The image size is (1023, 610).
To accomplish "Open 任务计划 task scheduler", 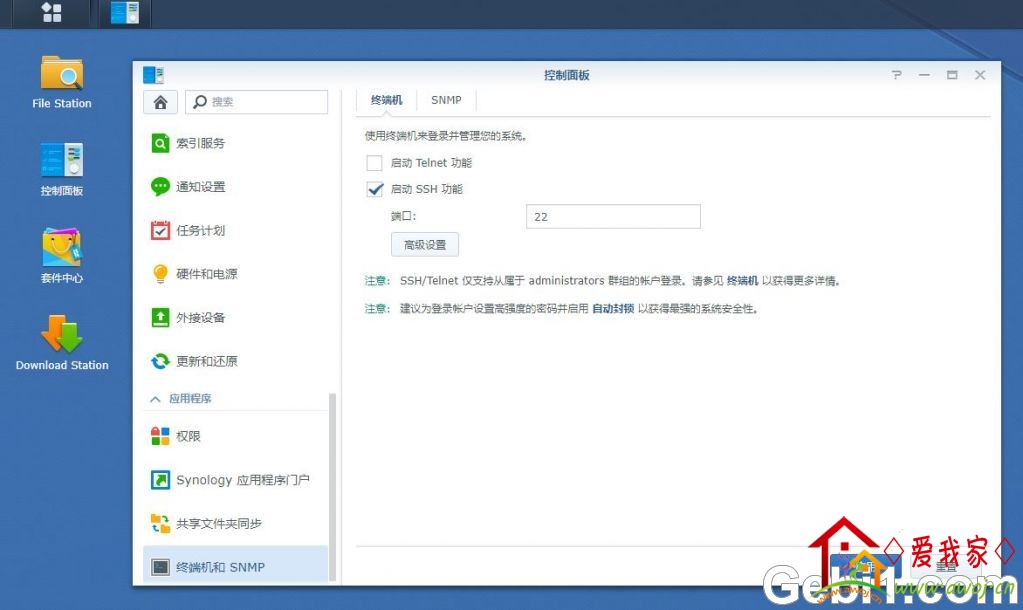I will [200, 230].
